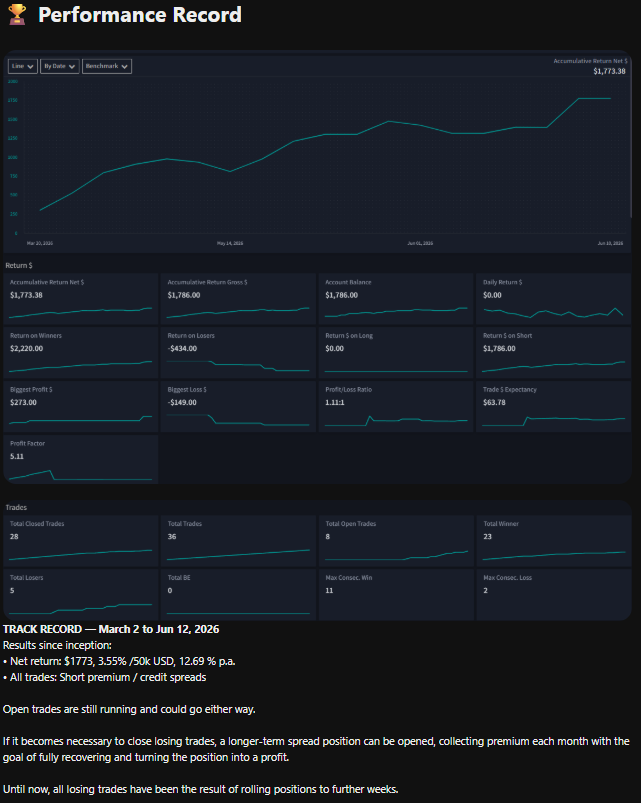
Task: Click the TRACK RECORD heading line
Action: point(111,629)
